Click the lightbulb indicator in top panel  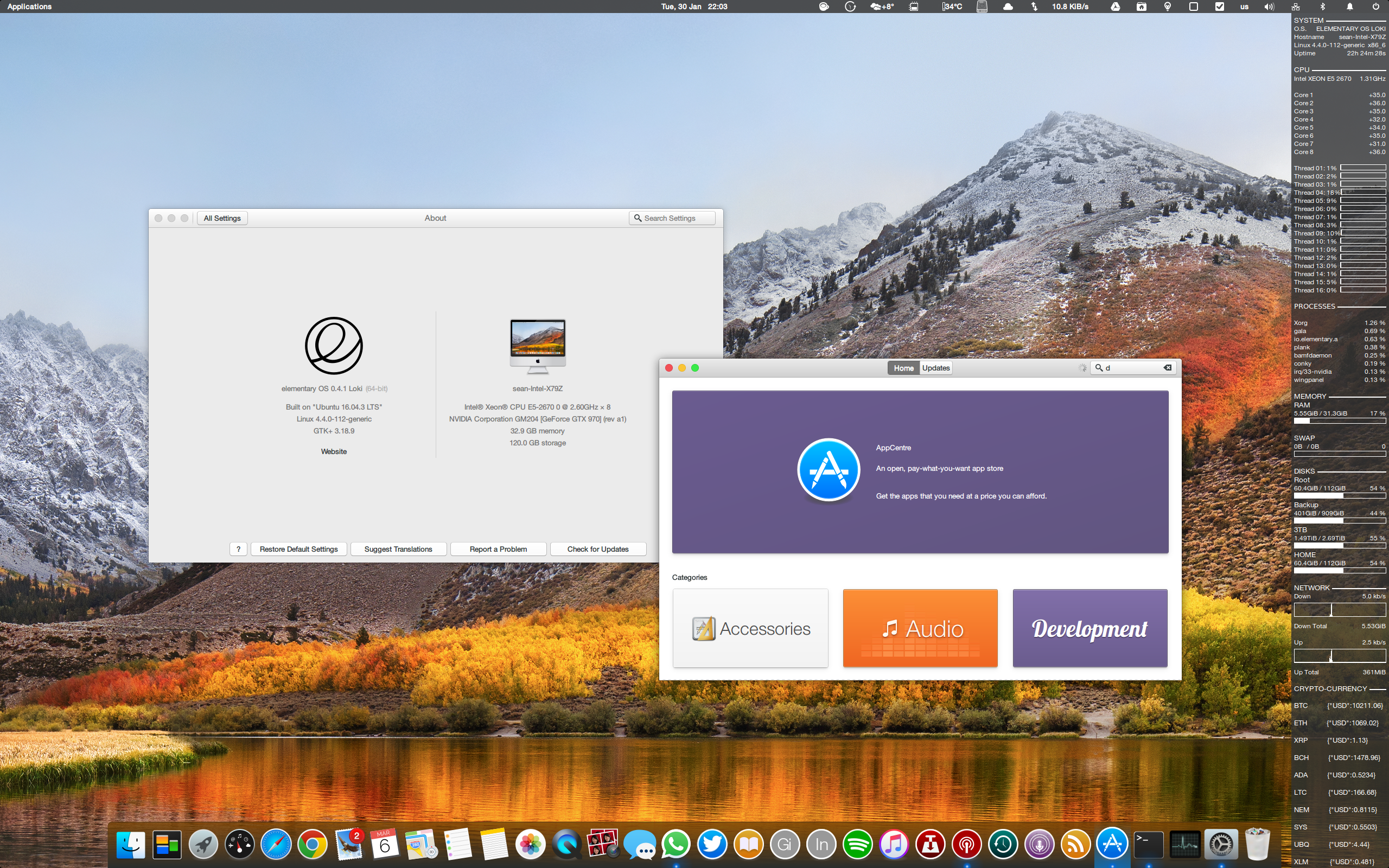[1168, 7]
